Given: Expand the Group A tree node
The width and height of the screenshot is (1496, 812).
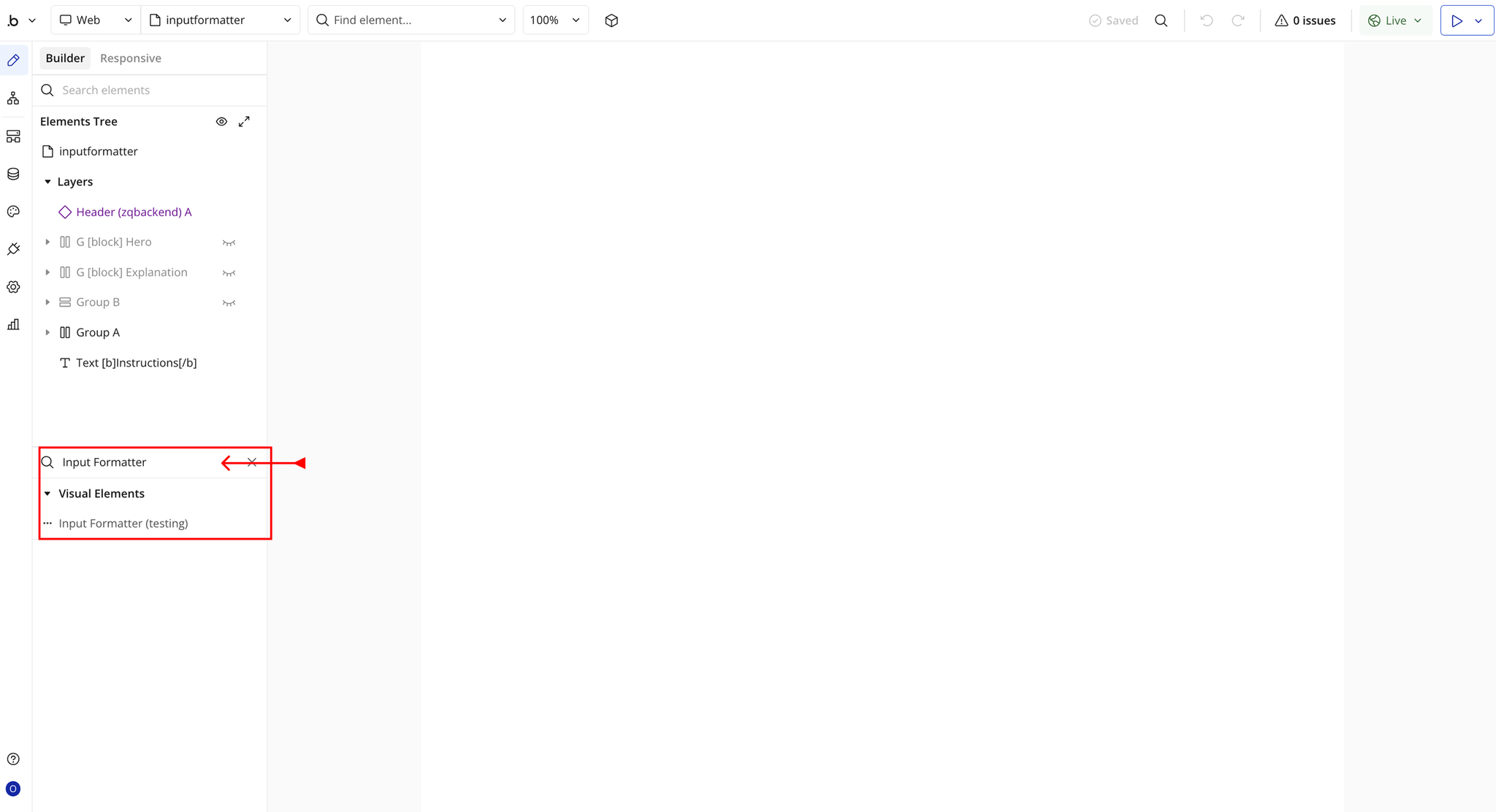Looking at the screenshot, I should [x=47, y=332].
